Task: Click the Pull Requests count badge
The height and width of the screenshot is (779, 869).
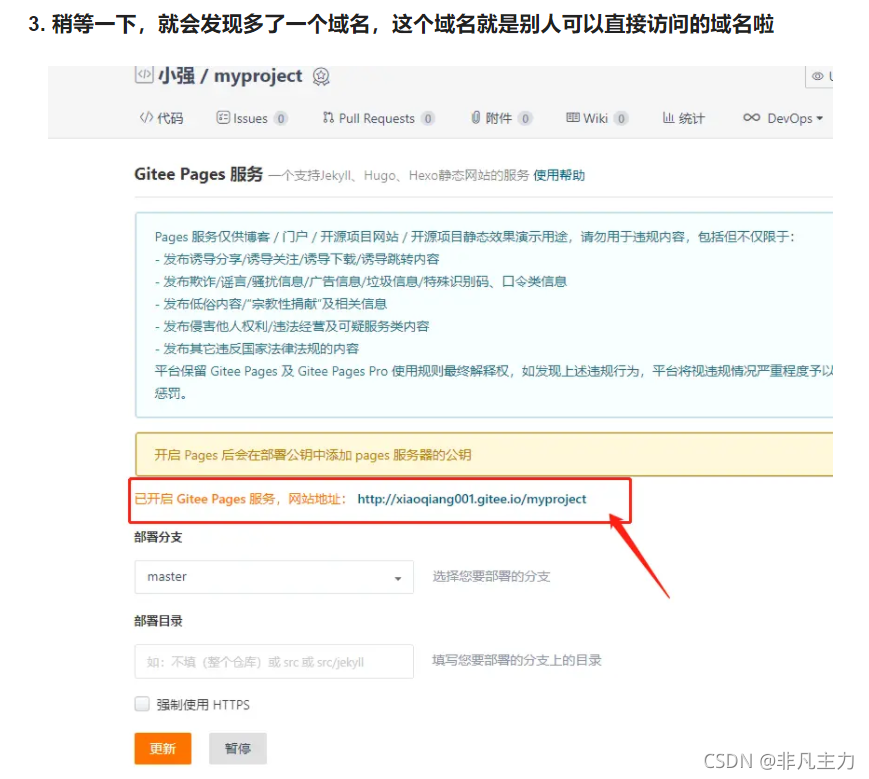Action: 427,119
